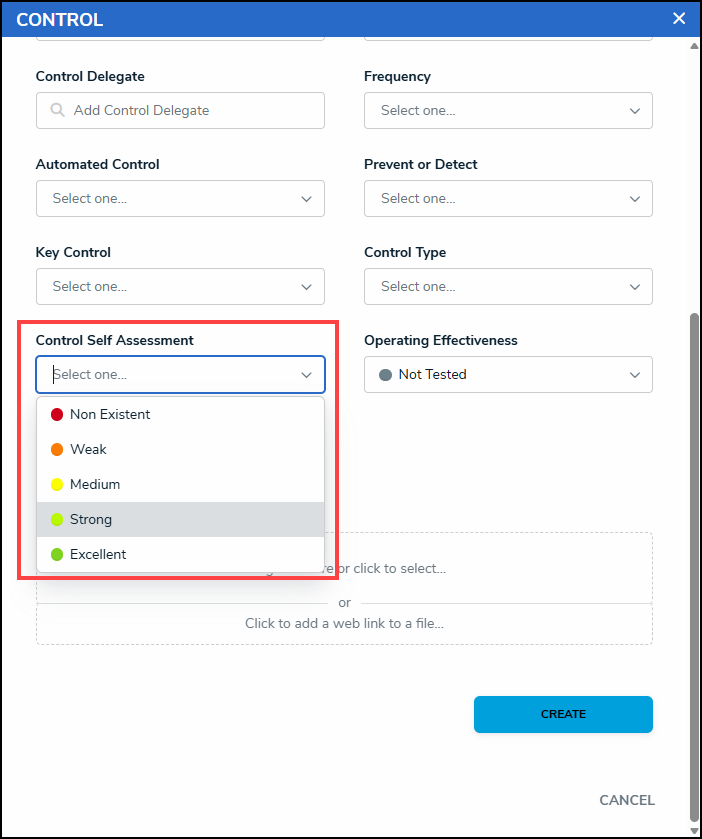The height and width of the screenshot is (839, 702).
Task: Click the gray Not Tested status dot
Action: click(385, 375)
